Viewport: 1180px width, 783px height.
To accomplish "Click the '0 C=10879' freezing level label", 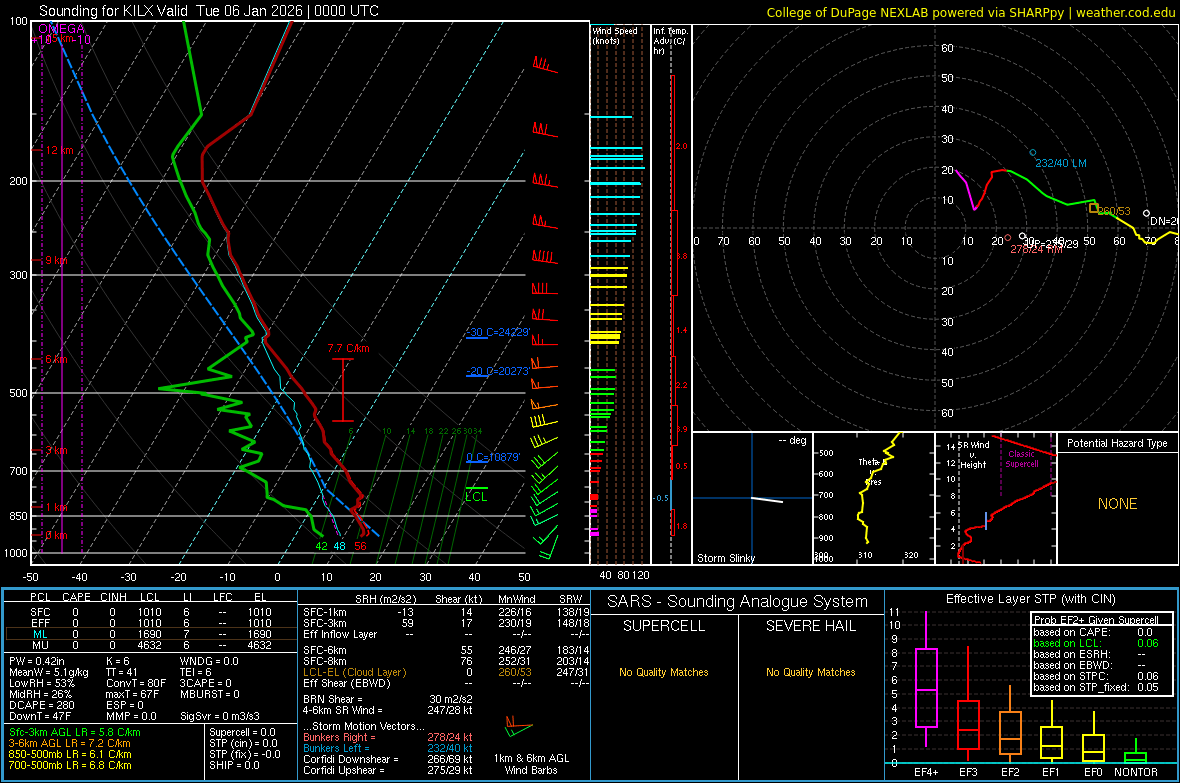I will 493,457.
